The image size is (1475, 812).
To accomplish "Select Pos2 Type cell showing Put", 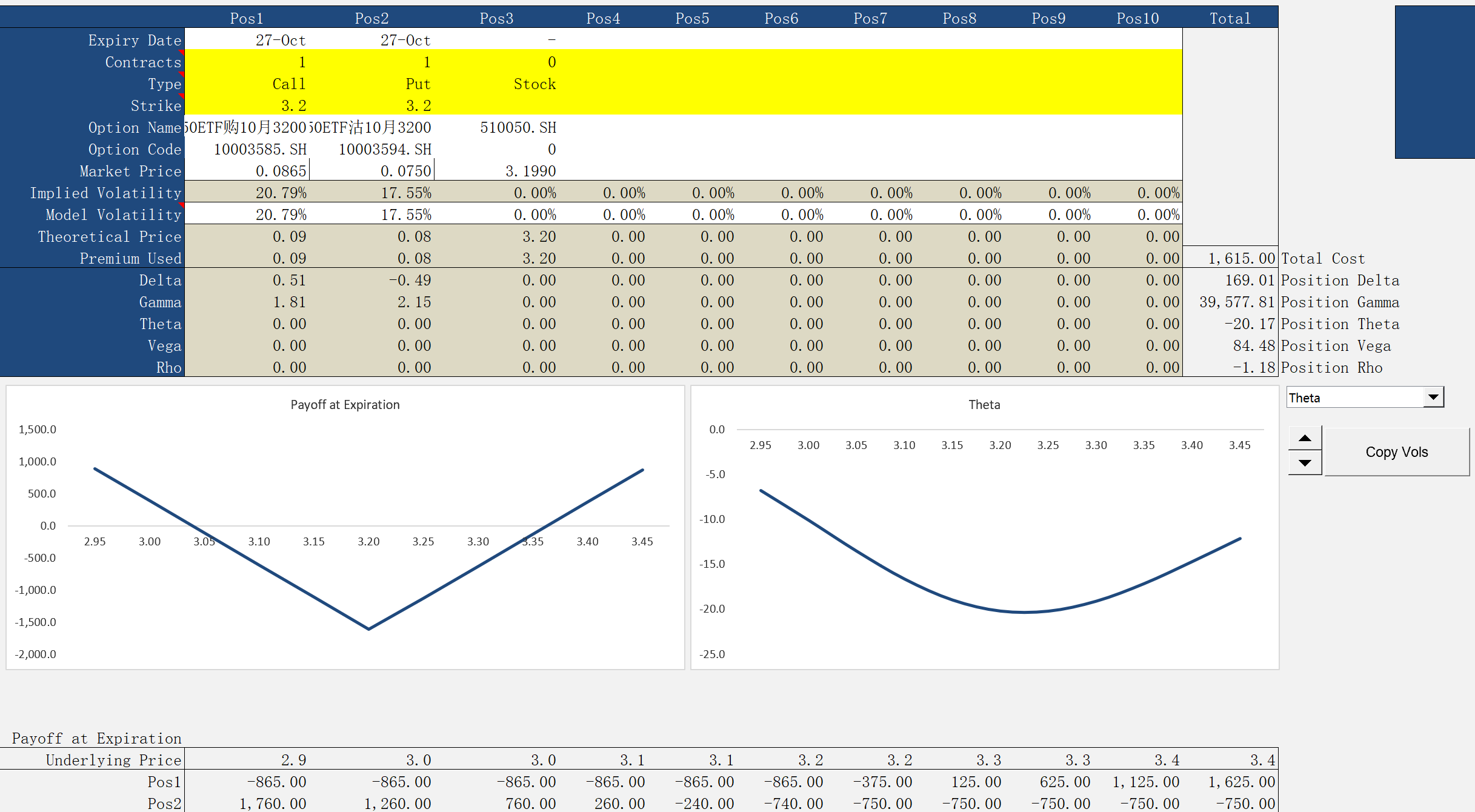I will point(371,84).
